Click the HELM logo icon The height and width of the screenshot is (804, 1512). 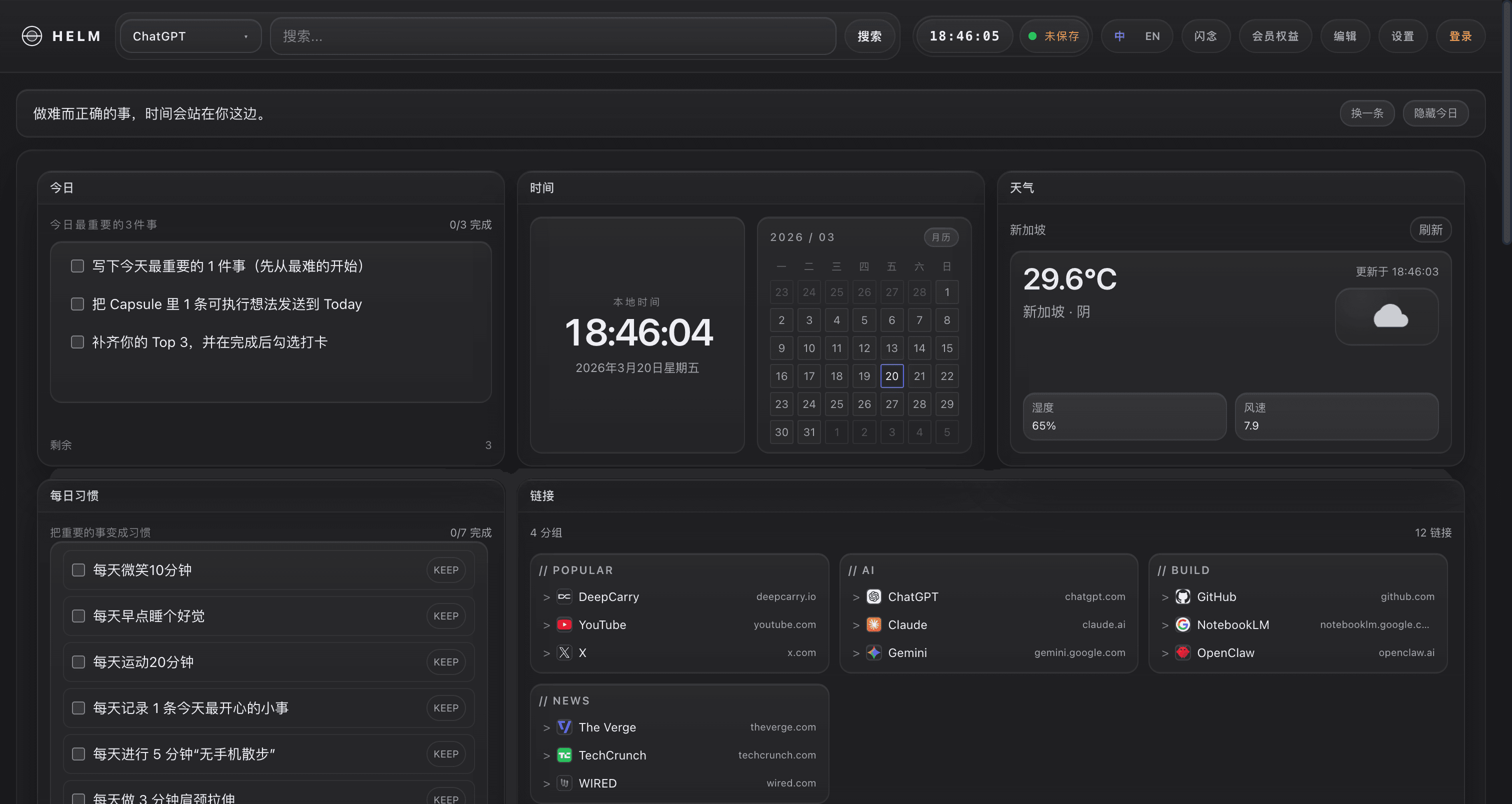31,36
